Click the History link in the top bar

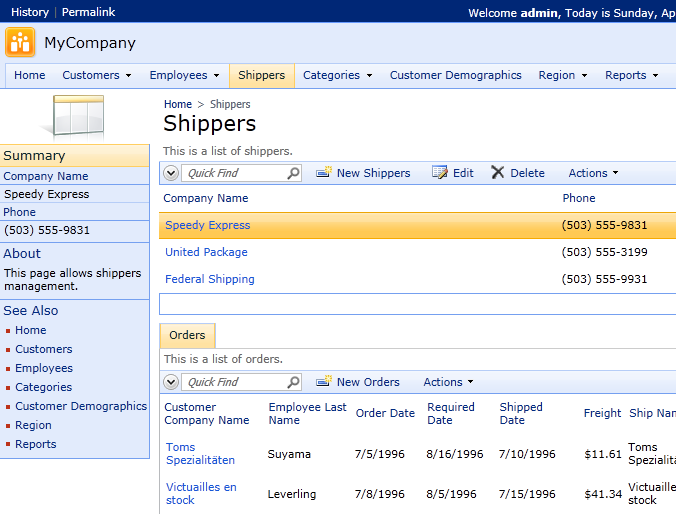coord(30,12)
